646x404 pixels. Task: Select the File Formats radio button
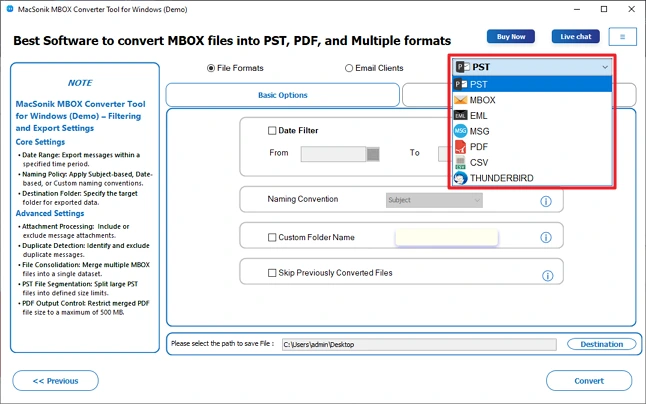(x=211, y=68)
